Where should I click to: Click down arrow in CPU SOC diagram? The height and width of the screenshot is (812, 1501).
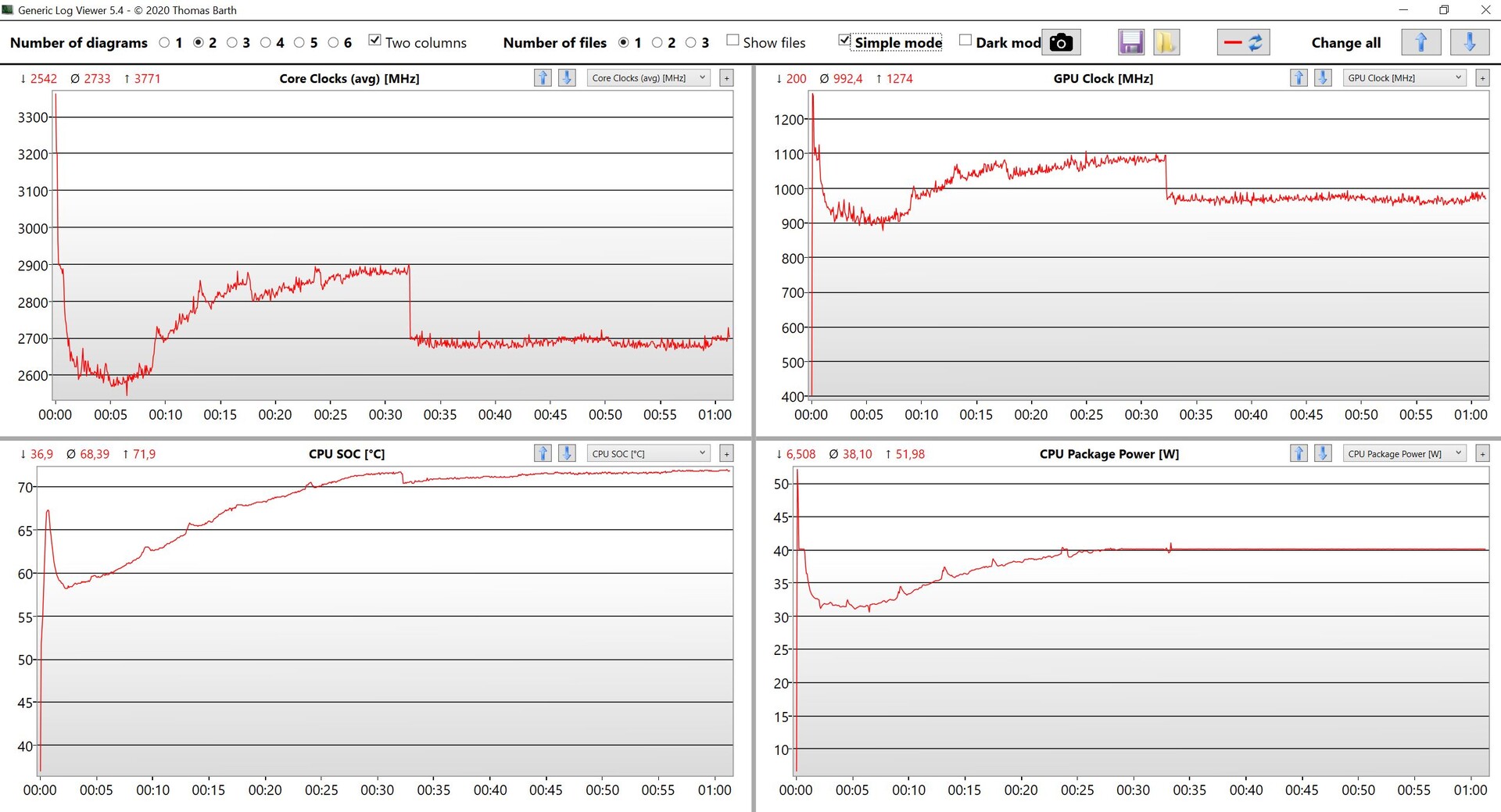[x=567, y=453]
